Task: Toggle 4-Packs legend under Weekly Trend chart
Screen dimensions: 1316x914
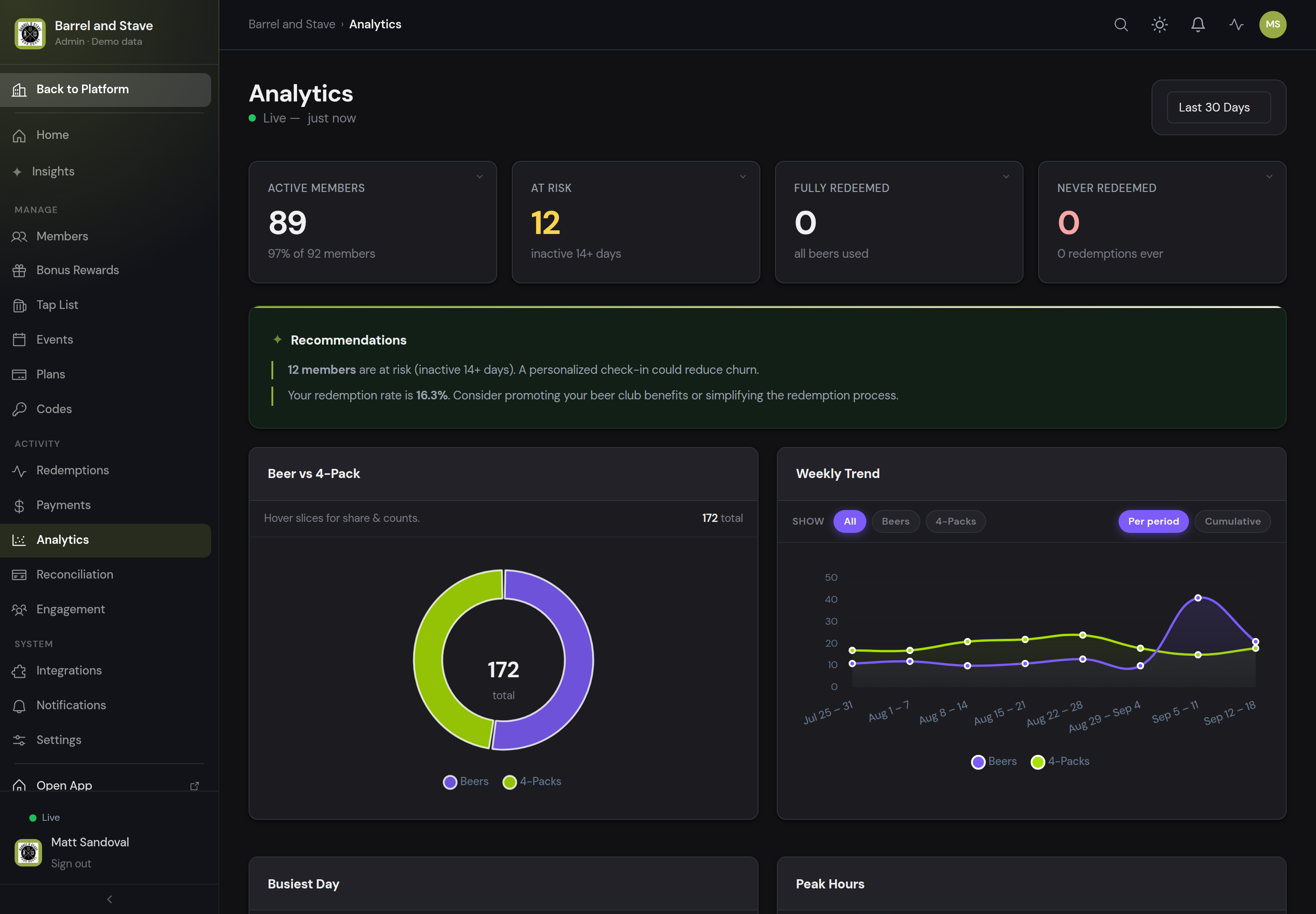Action: tap(1060, 762)
